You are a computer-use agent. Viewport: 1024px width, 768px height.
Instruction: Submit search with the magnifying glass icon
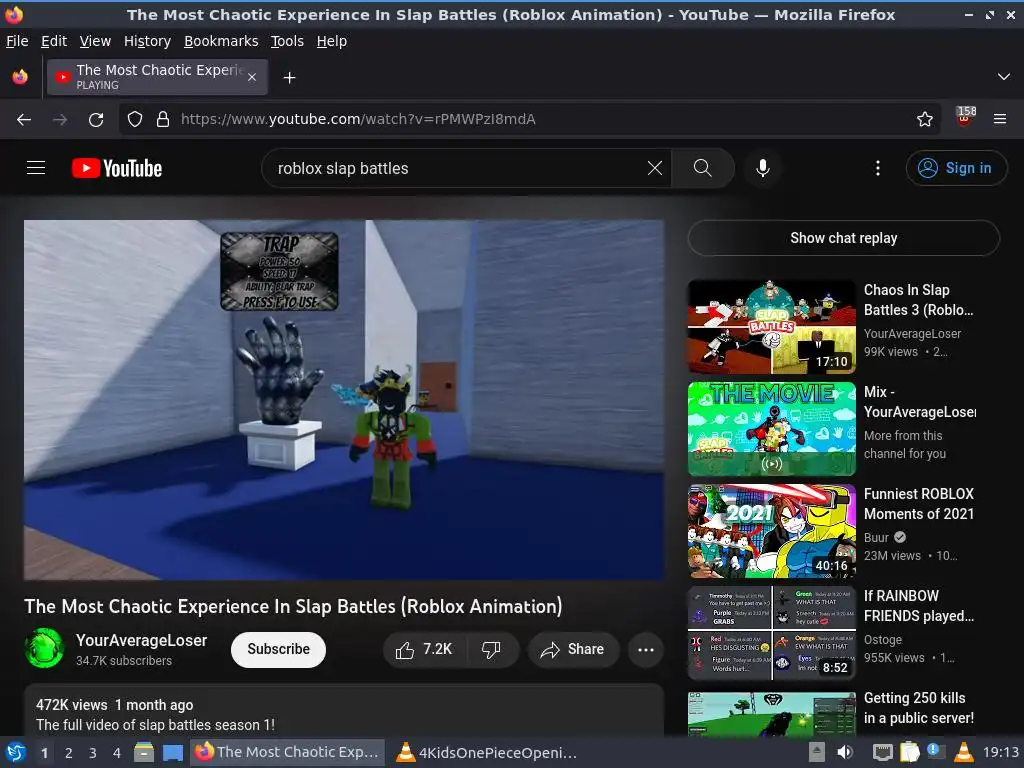[703, 168]
